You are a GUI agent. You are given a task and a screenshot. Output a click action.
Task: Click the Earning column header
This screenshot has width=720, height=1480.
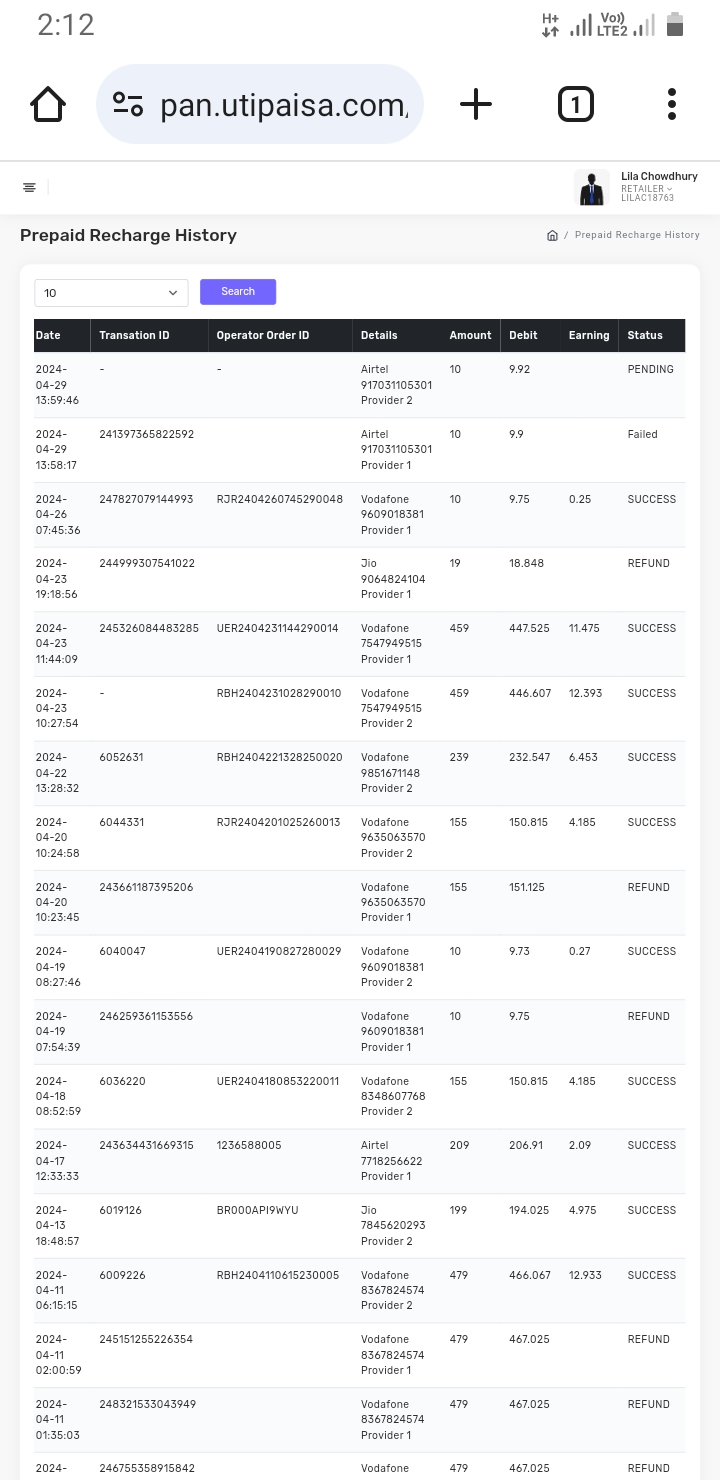coord(589,336)
